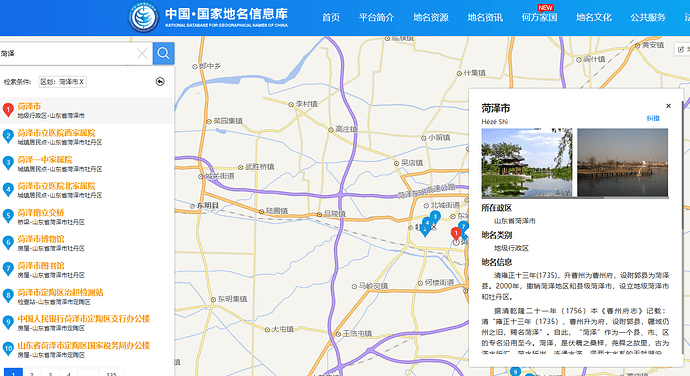Image resolution: width=690 pixels, height=376 pixels.
Task: Click the blue marker 4 on the map
Action: [426, 223]
